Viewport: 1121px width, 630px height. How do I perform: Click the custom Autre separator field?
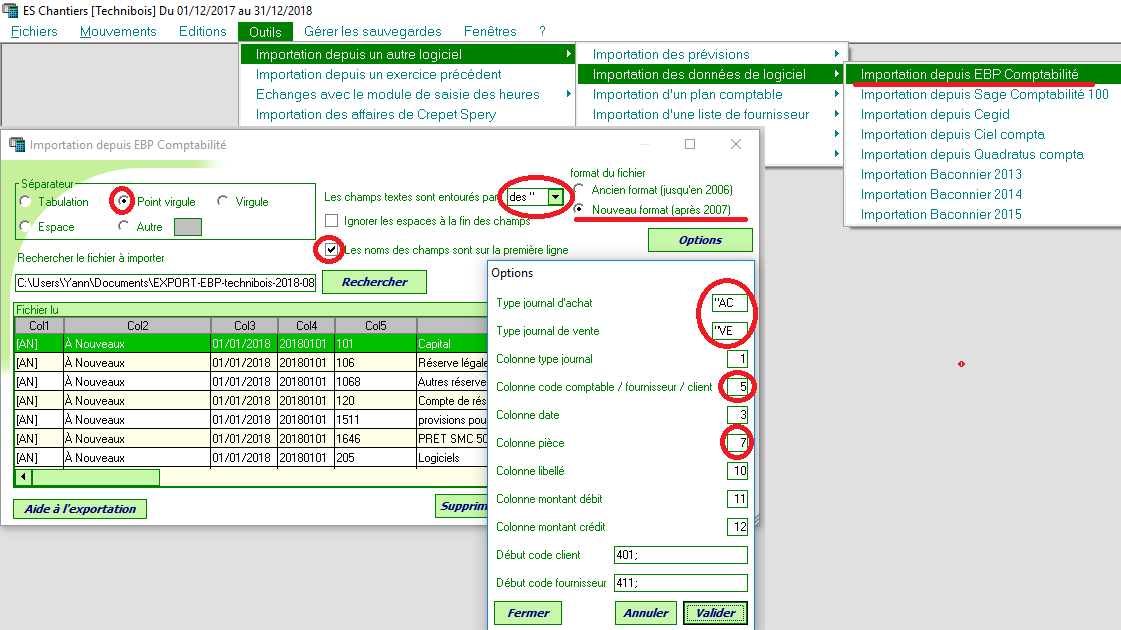[x=188, y=227]
